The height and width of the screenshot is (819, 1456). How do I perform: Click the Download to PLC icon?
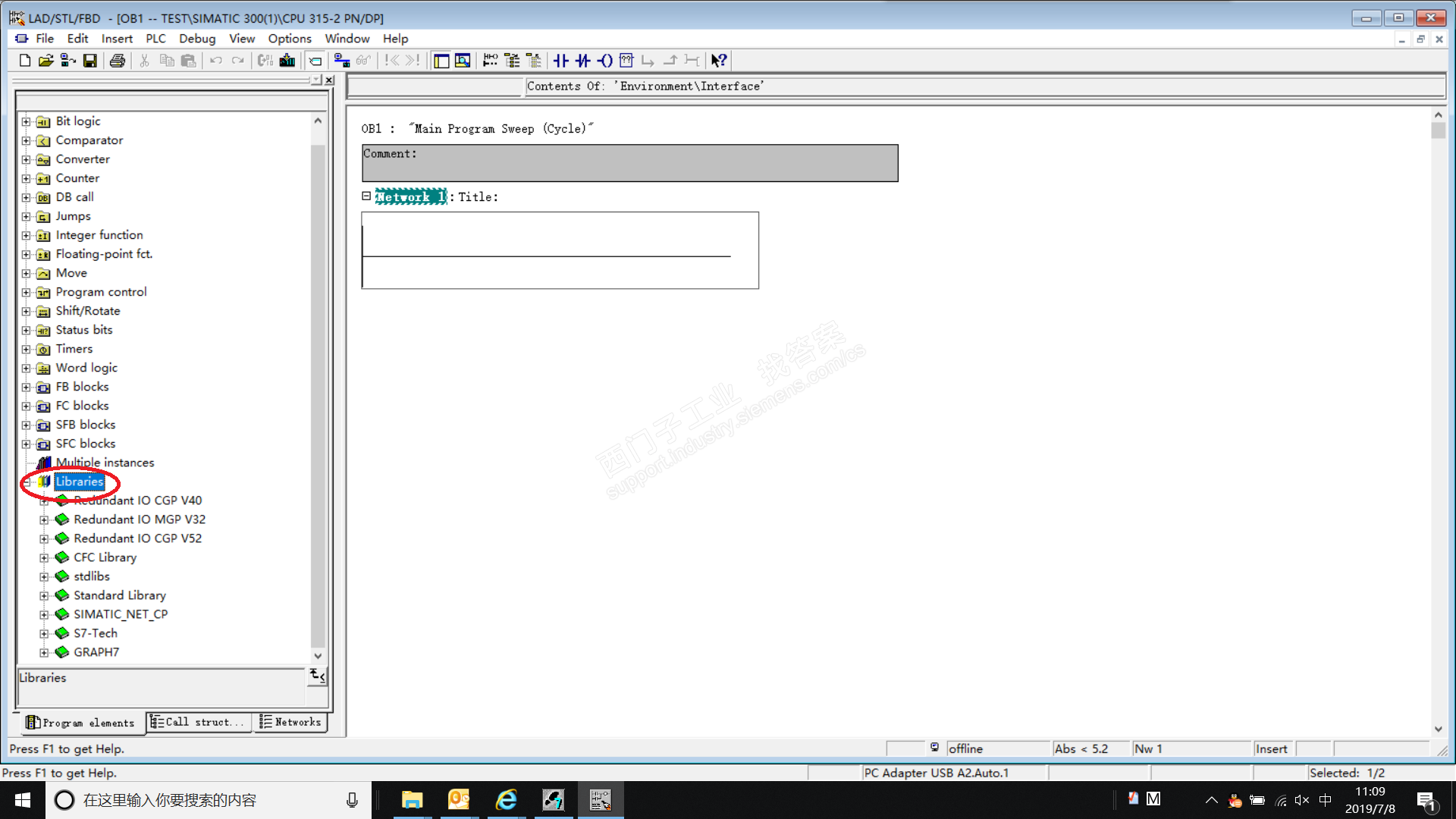(287, 61)
